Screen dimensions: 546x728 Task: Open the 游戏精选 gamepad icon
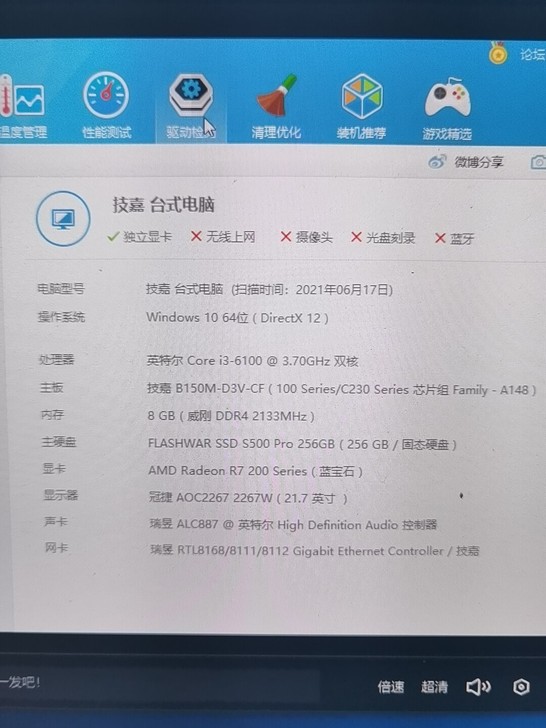click(x=447, y=97)
